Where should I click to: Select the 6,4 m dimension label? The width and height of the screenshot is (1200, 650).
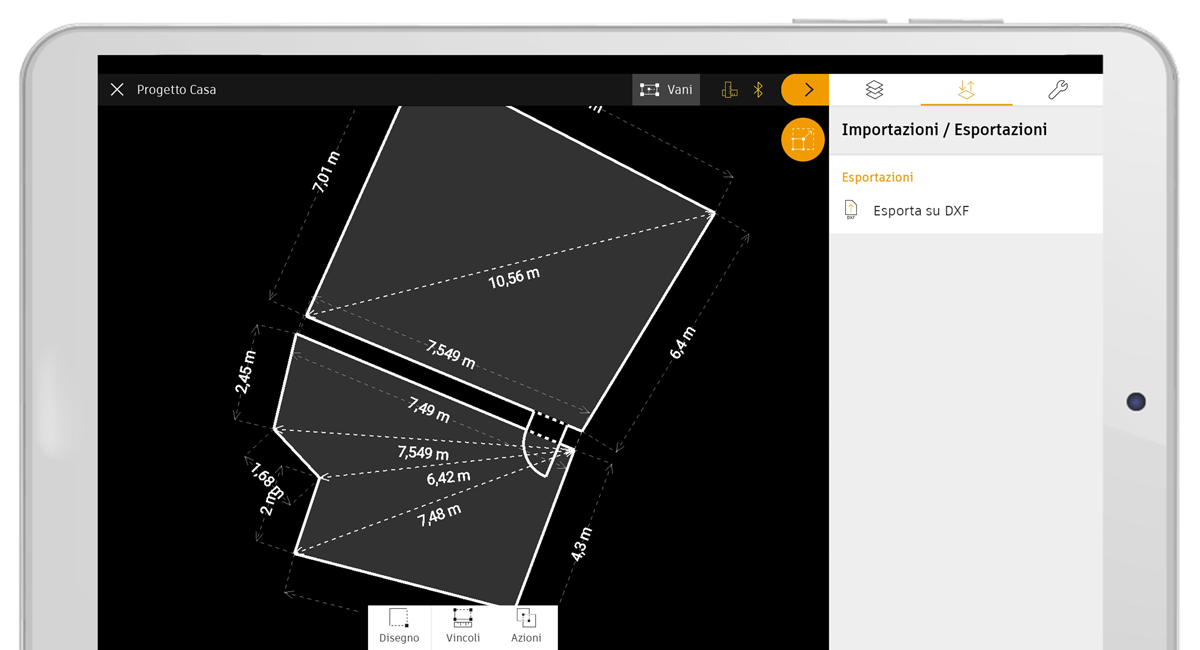(x=682, y=343)
